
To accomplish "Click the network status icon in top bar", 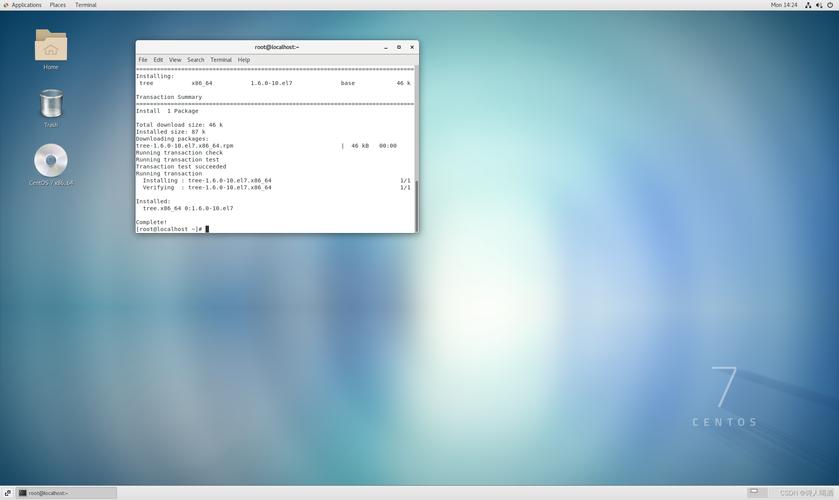I will point(808,5).
